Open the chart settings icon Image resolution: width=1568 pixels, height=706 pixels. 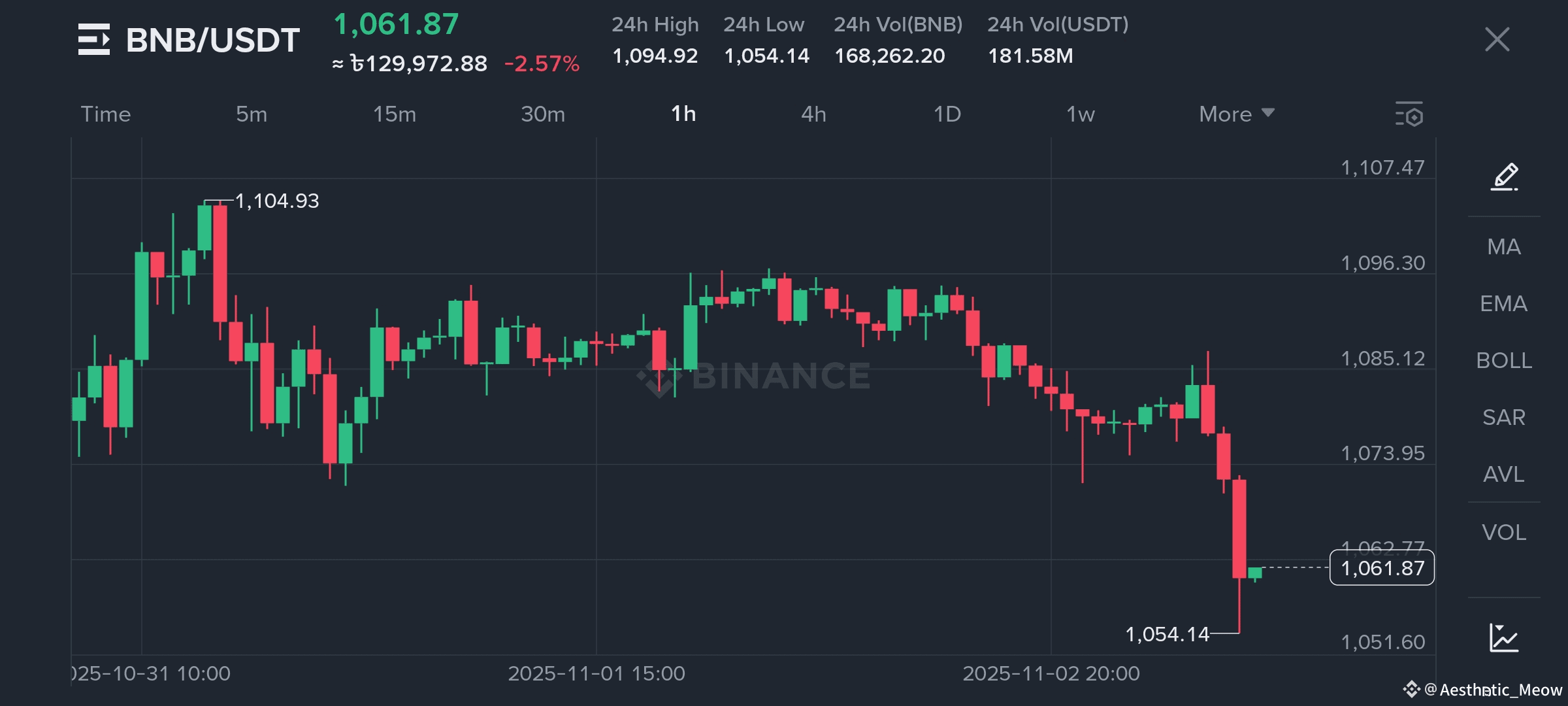(x=1409, y=114)
